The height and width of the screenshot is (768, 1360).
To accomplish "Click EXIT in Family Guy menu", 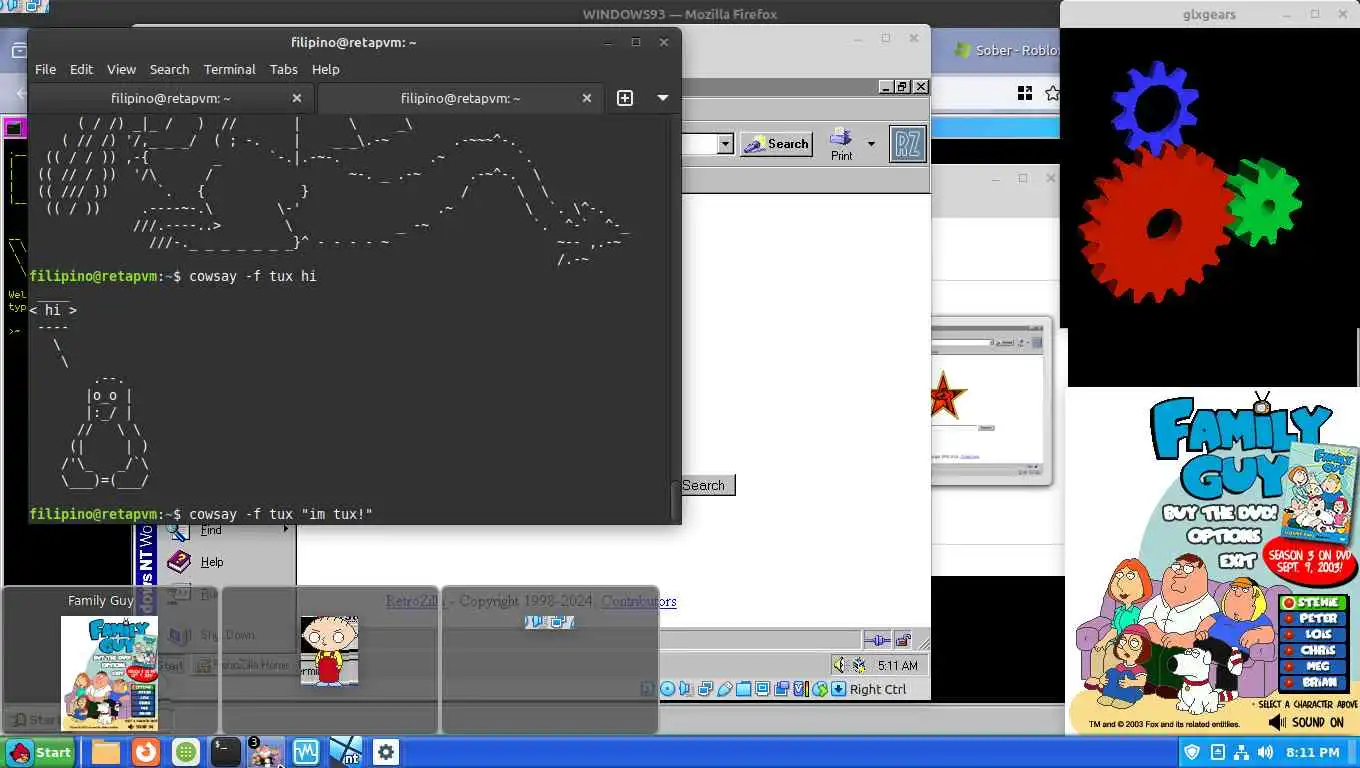I will [x=1237, y=560].
